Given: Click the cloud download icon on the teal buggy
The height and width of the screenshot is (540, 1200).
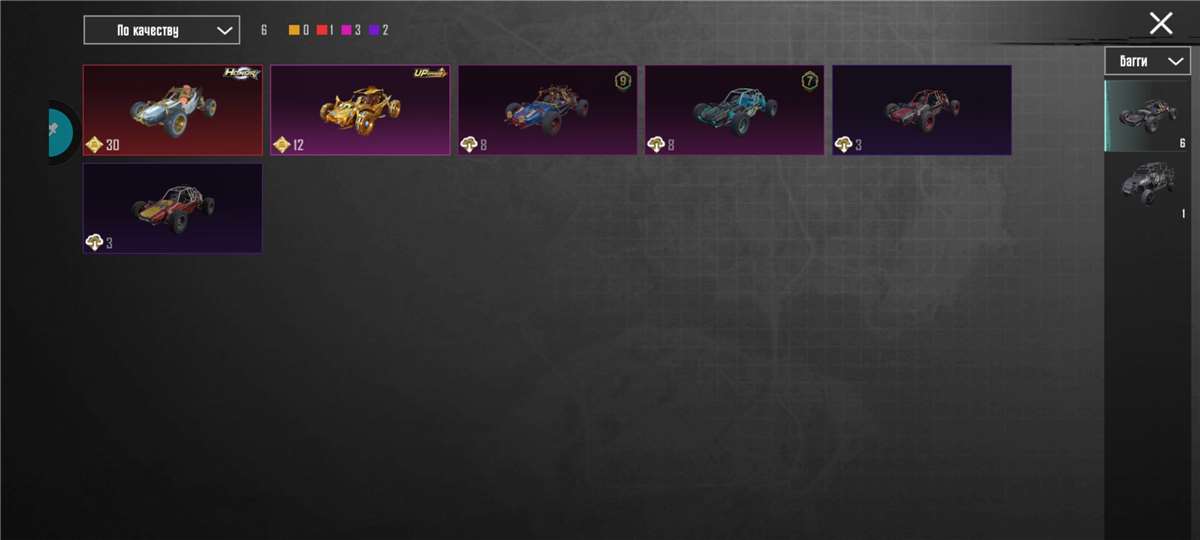Looking at the screenshot, I should pyautogui.click(x=656, y=145).
